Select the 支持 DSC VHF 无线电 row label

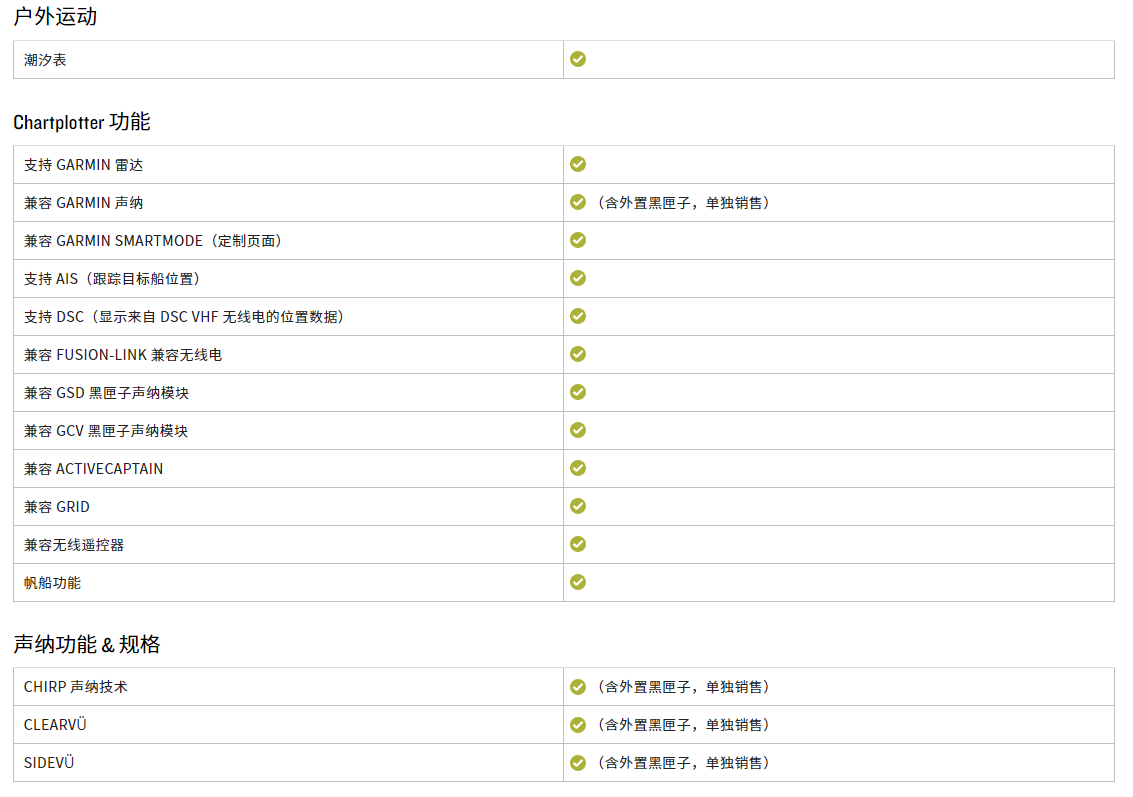[186, 316]
